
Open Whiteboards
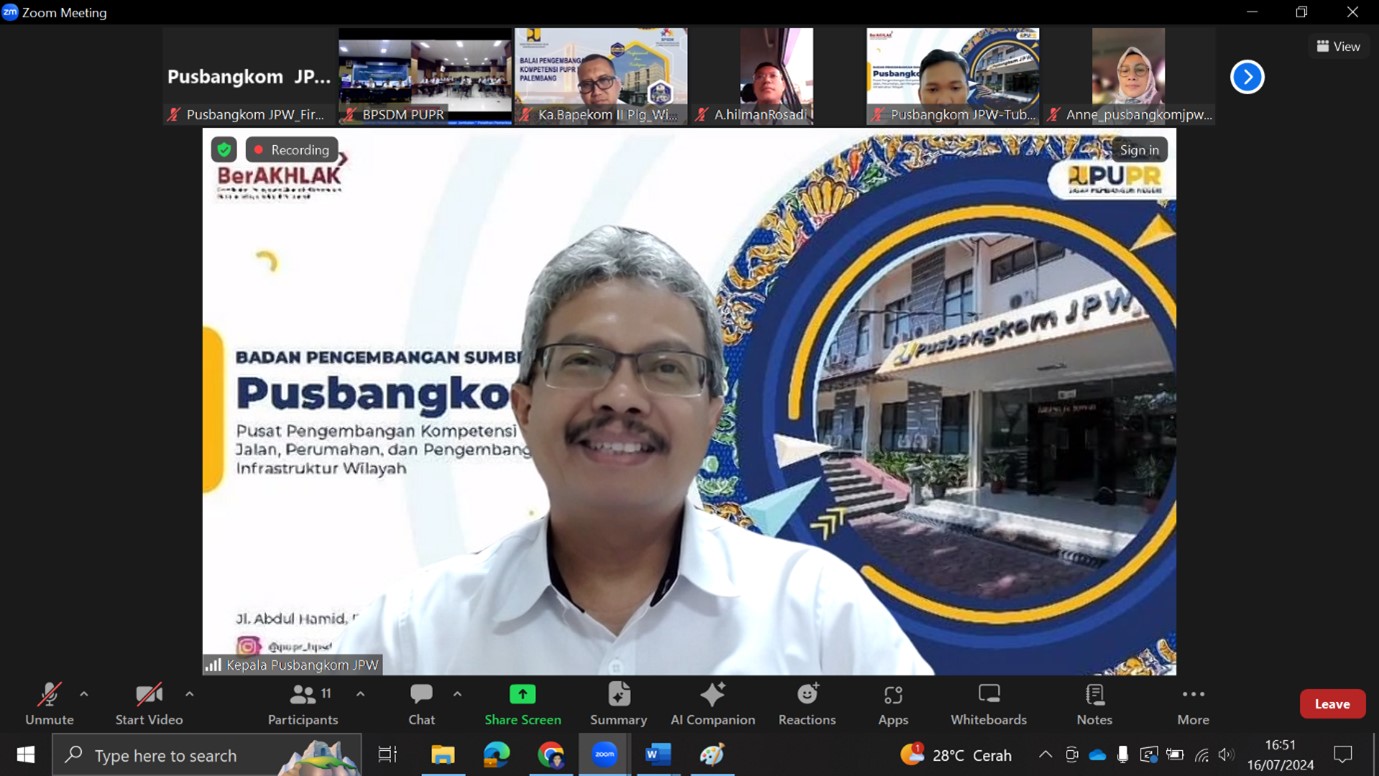(x=989, y=704)
